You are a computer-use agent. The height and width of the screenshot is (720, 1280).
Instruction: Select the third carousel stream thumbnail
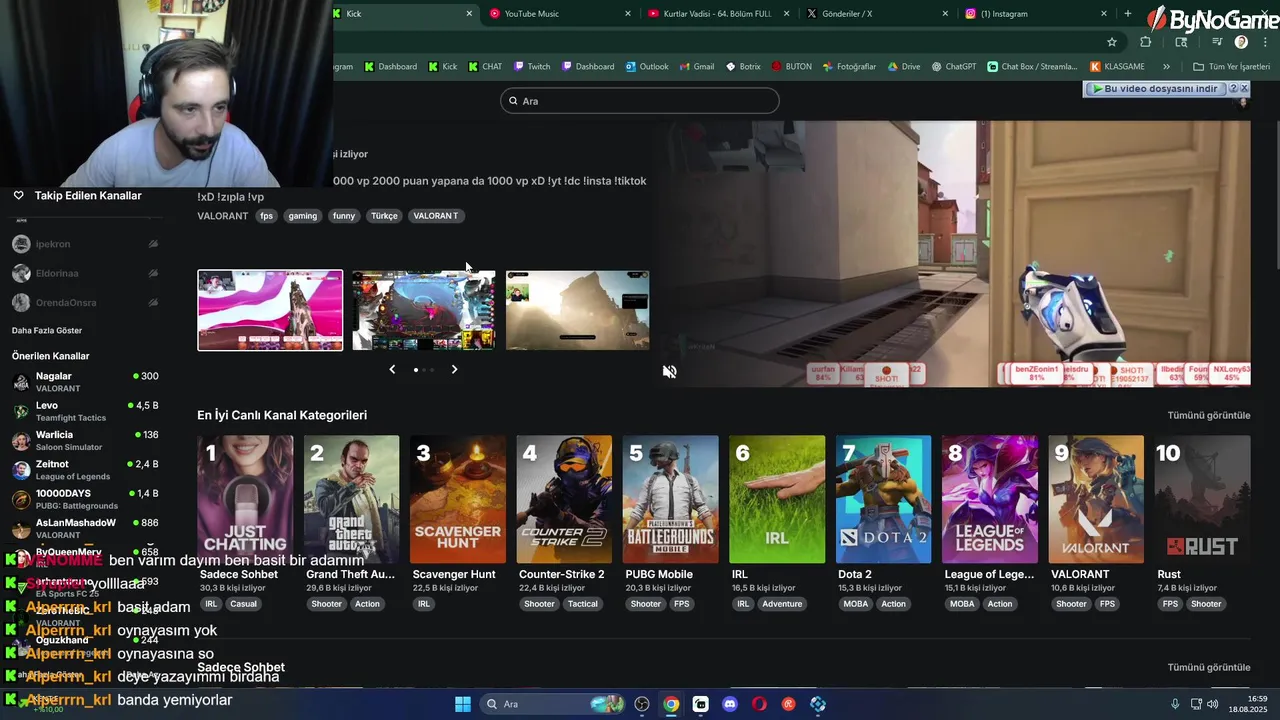coord(577,310)
